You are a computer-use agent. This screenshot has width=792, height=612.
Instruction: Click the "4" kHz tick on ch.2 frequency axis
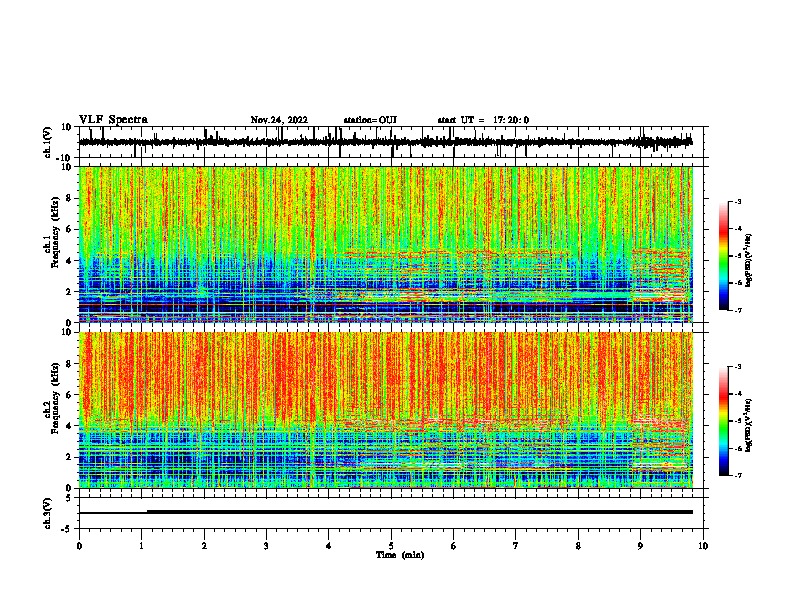(x=69, y=426)
